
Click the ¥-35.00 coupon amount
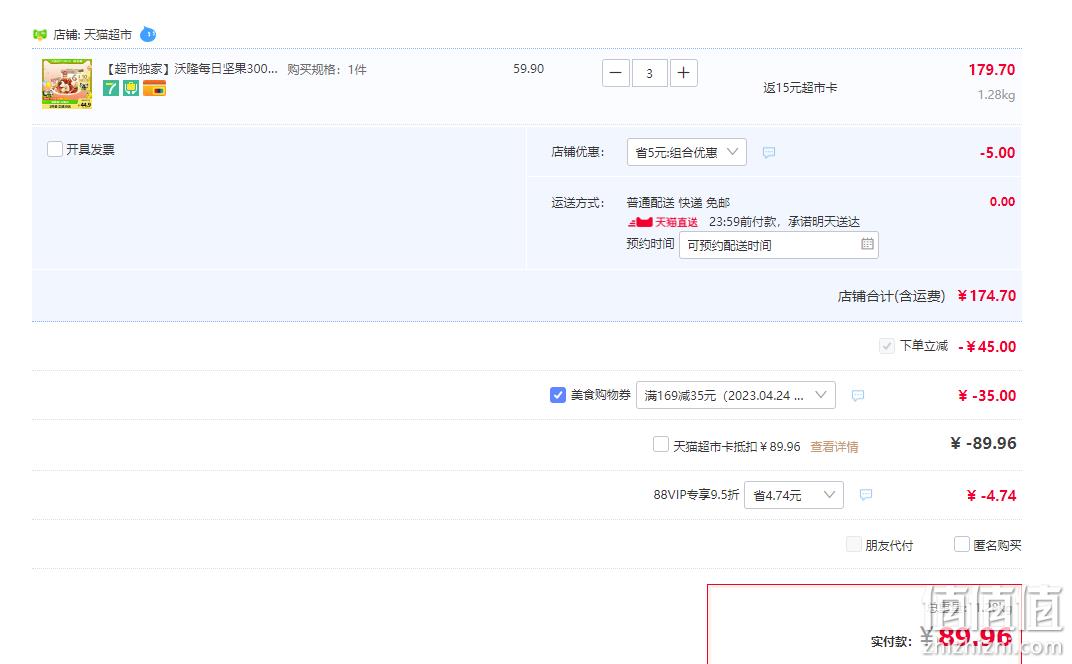point(987,396)
